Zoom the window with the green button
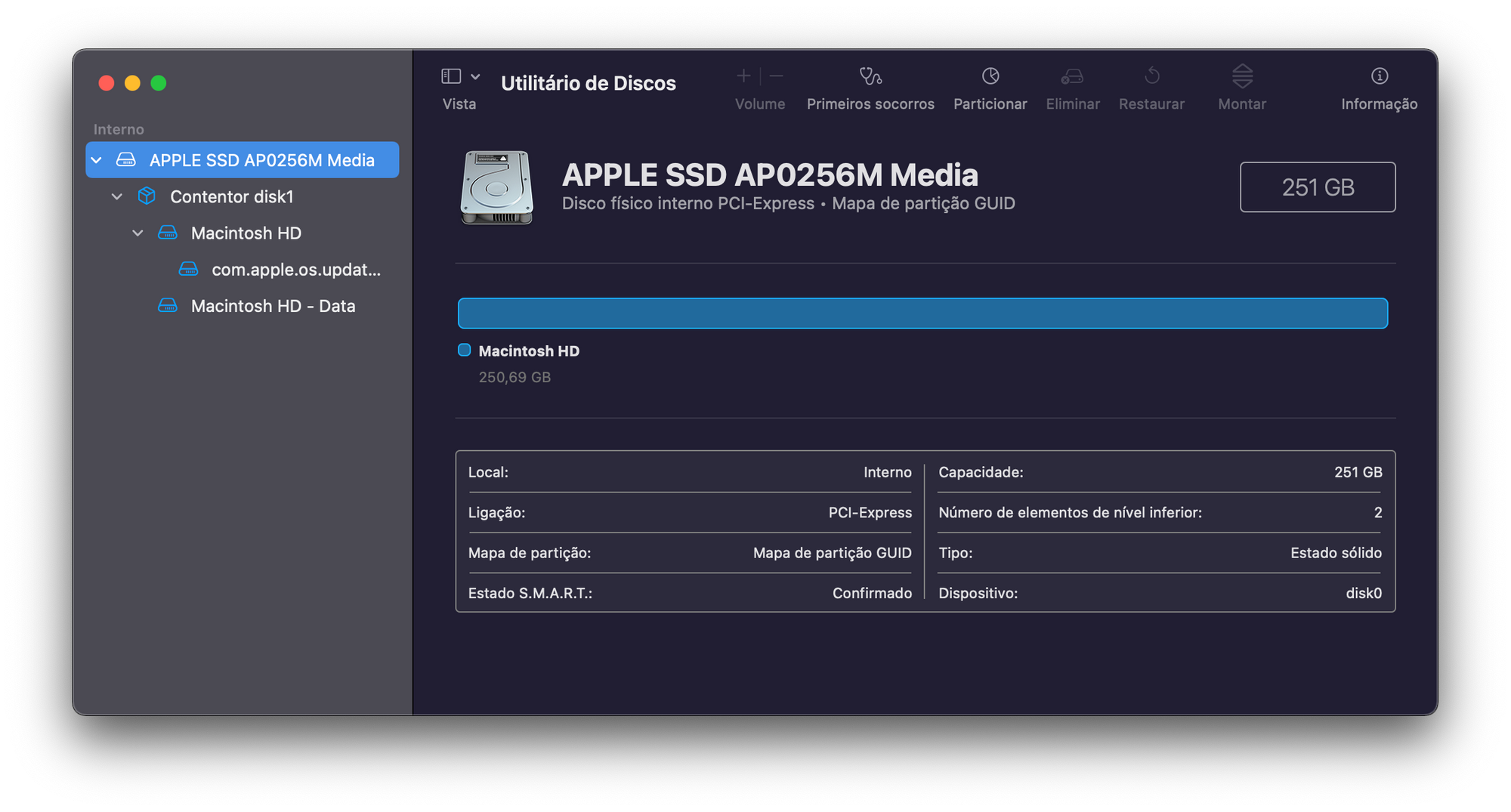This screenshot has height=812, width=1511. click(159, 83)
